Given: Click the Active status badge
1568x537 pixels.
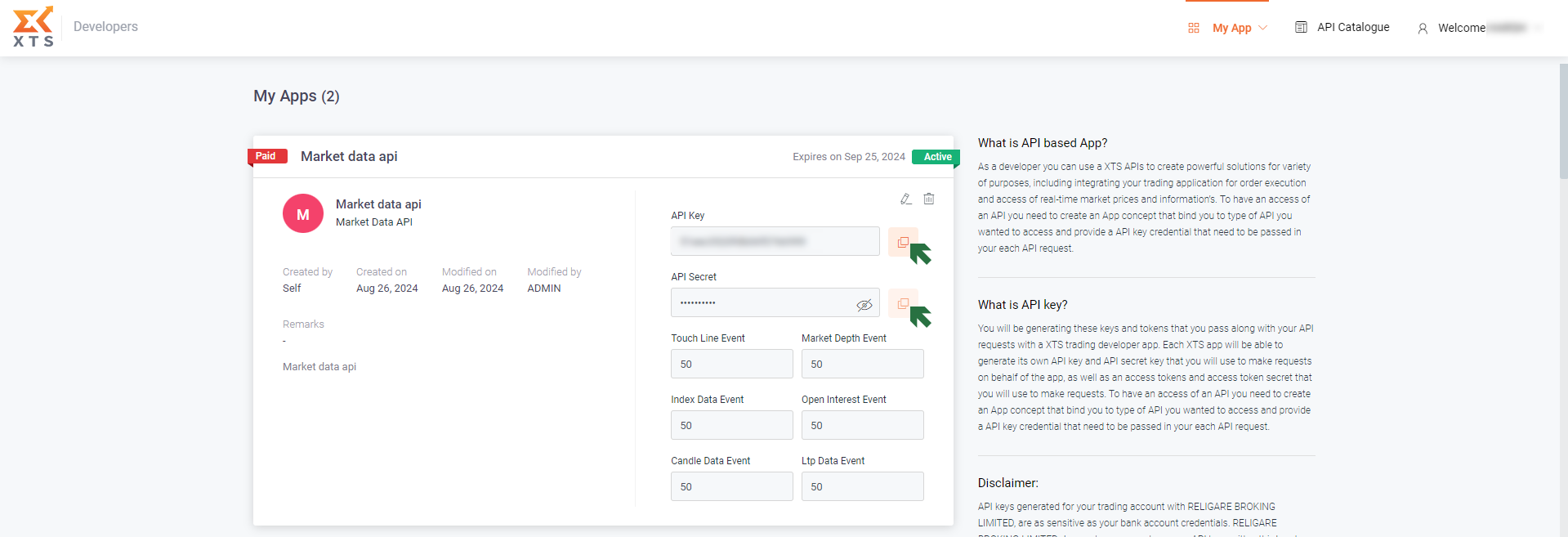Looking at the screenshot, I should 936,157.
